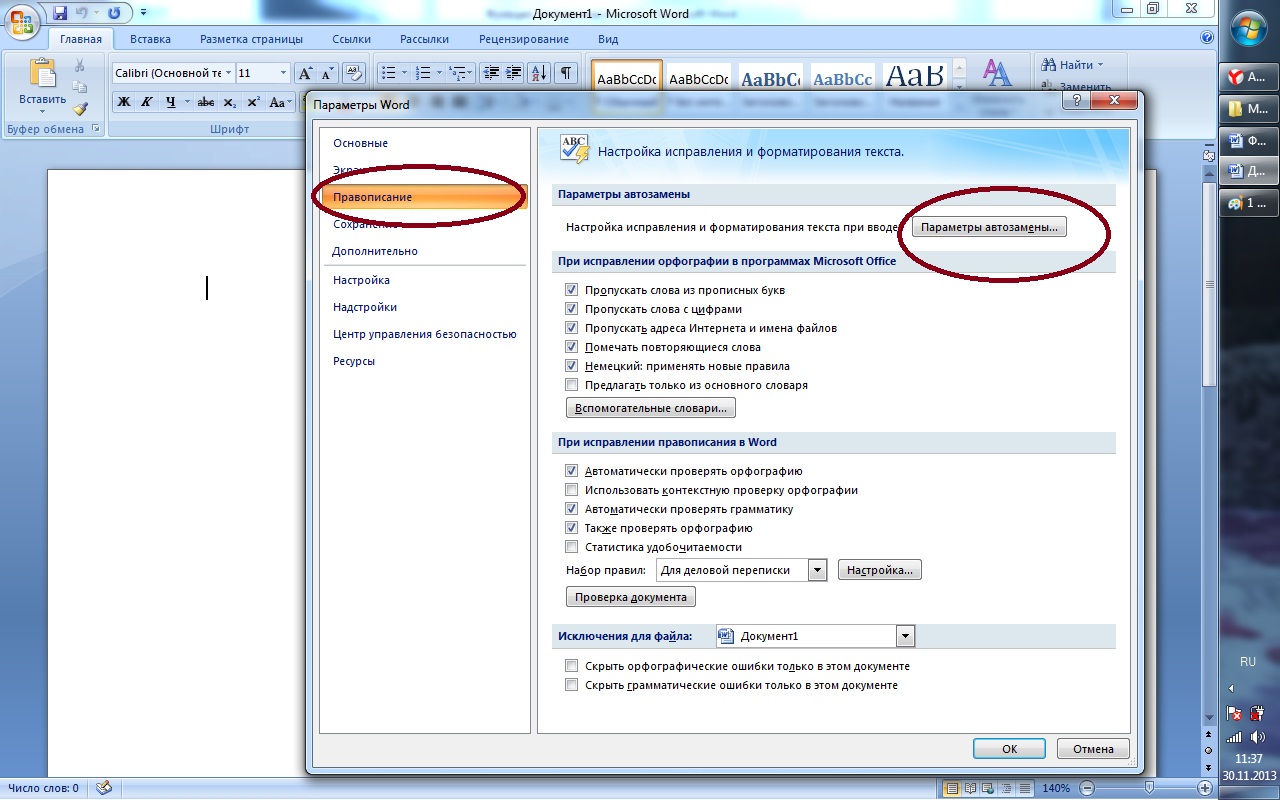Click the Format Painter brush icon
Screen dimensions: 1280x800
click(x=80, y=109)
